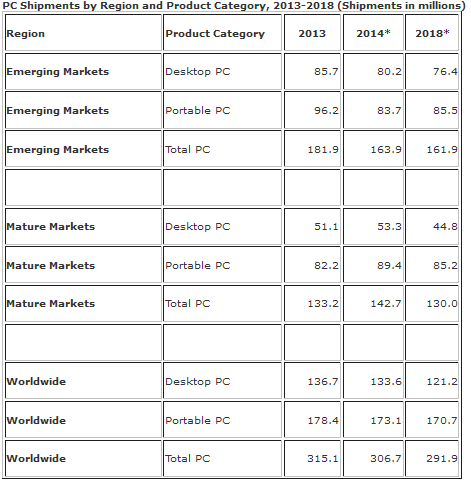Image resolution: width=471 pixels, height=483 pixels.
Task: Click Mature Markets Desktop PC value 51.1
Action: pyautogui.click(x=326, y=227)
